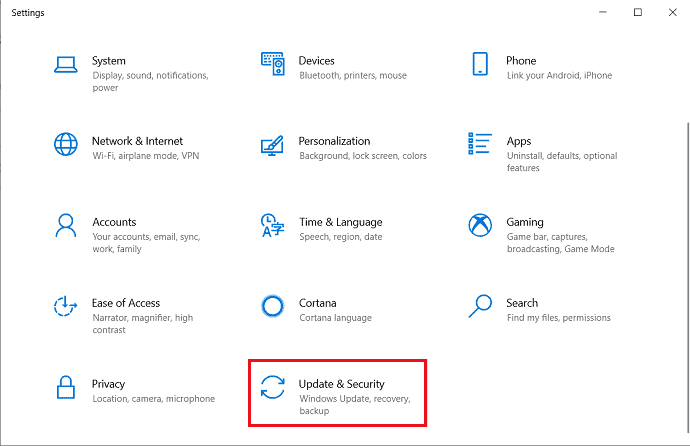Screen dimensions: 690x446
Task: Select the Gaming heading
Action: click(x=525, y=222)
